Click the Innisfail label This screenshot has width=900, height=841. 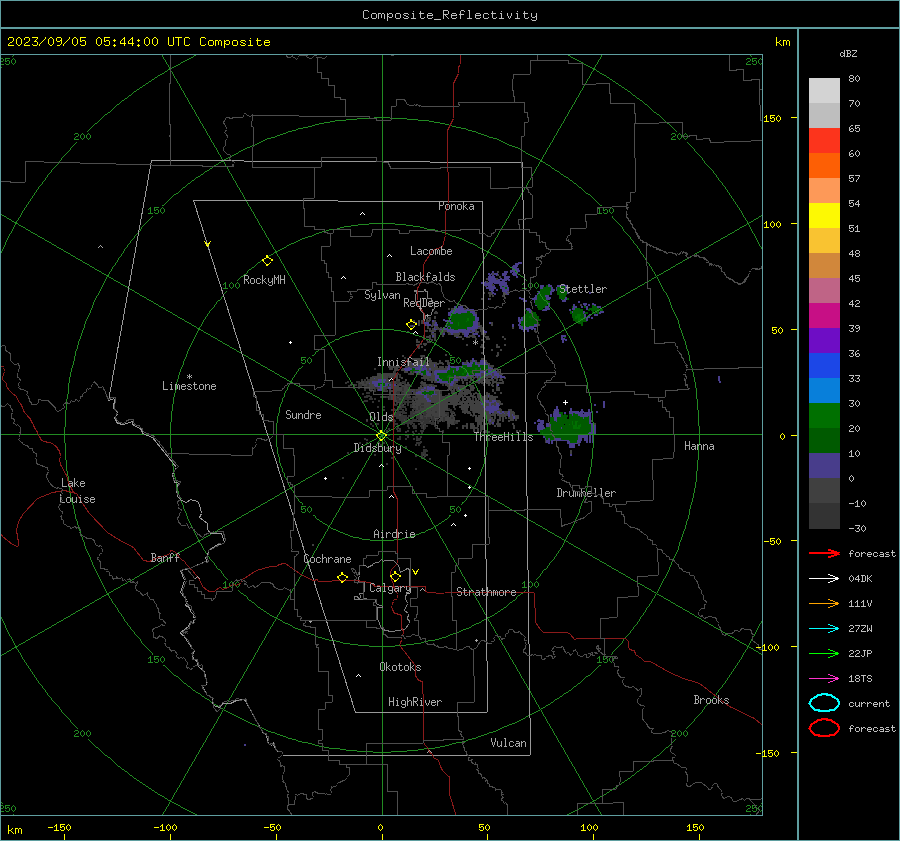pos(403,362)
